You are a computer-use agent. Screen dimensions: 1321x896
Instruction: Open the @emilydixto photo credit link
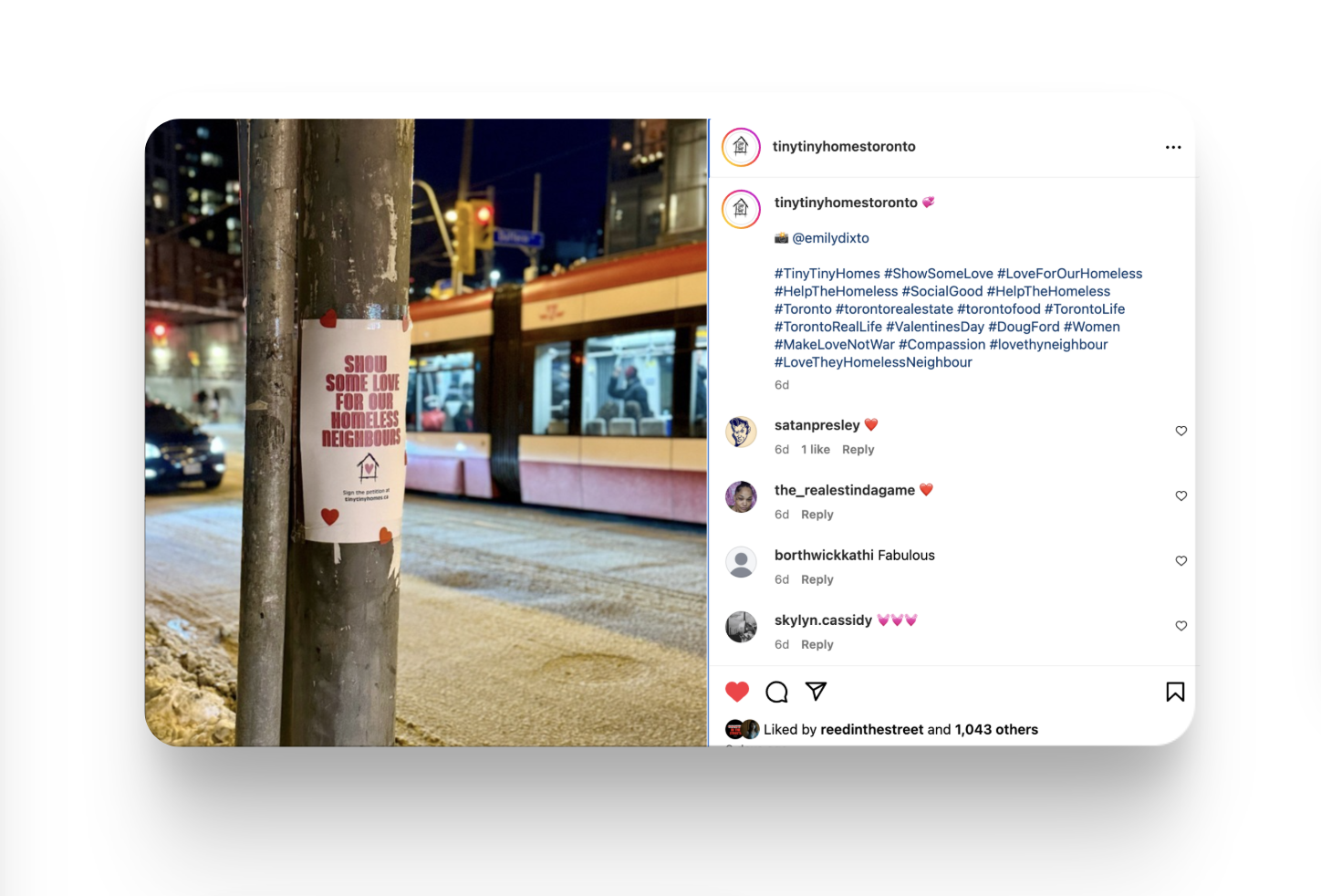830,238
